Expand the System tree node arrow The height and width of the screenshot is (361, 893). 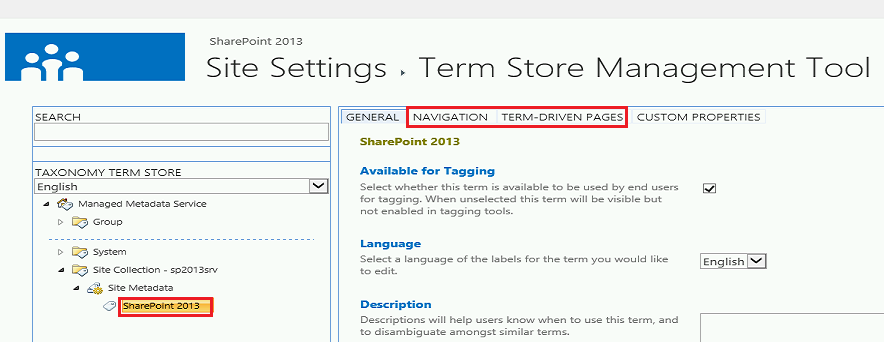click(61, 252)
